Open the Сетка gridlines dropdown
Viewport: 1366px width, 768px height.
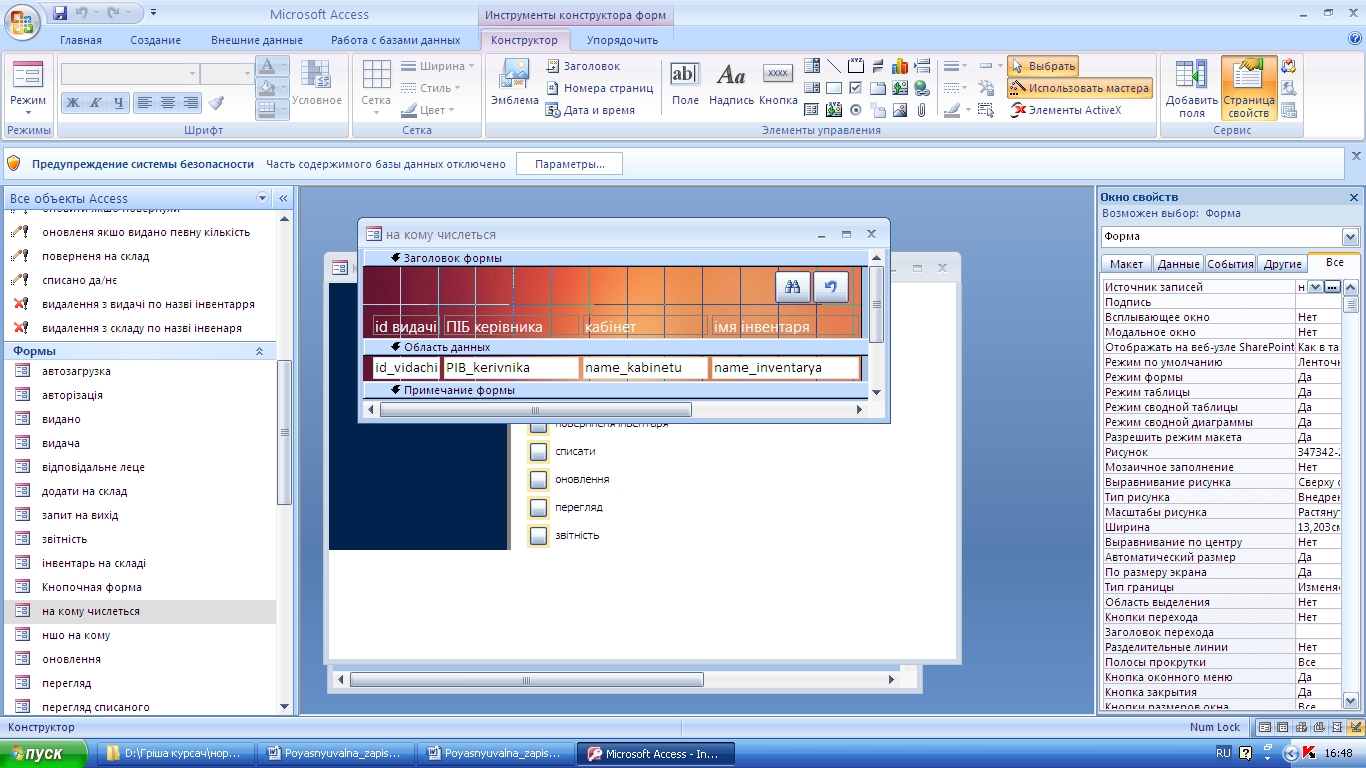point(376,88)
